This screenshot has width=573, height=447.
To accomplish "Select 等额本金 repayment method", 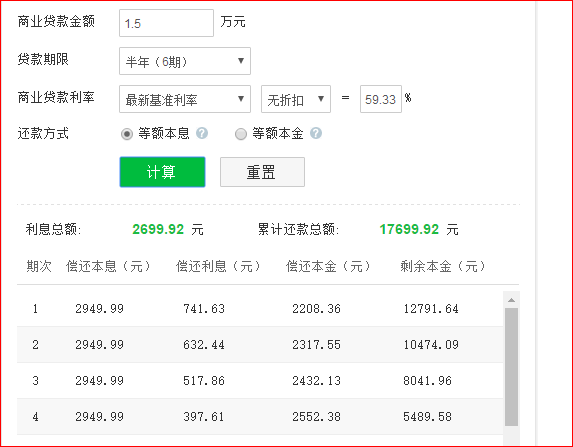I will [241, 134].
